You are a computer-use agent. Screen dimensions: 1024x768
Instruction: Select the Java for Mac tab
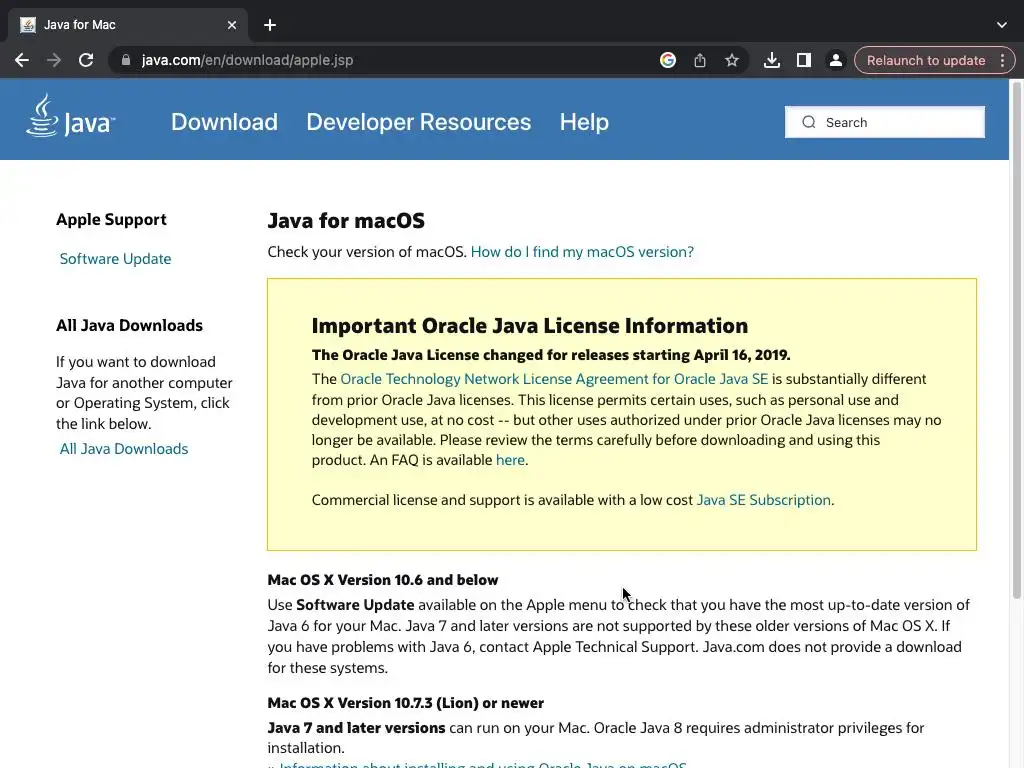tap(127, 25)
